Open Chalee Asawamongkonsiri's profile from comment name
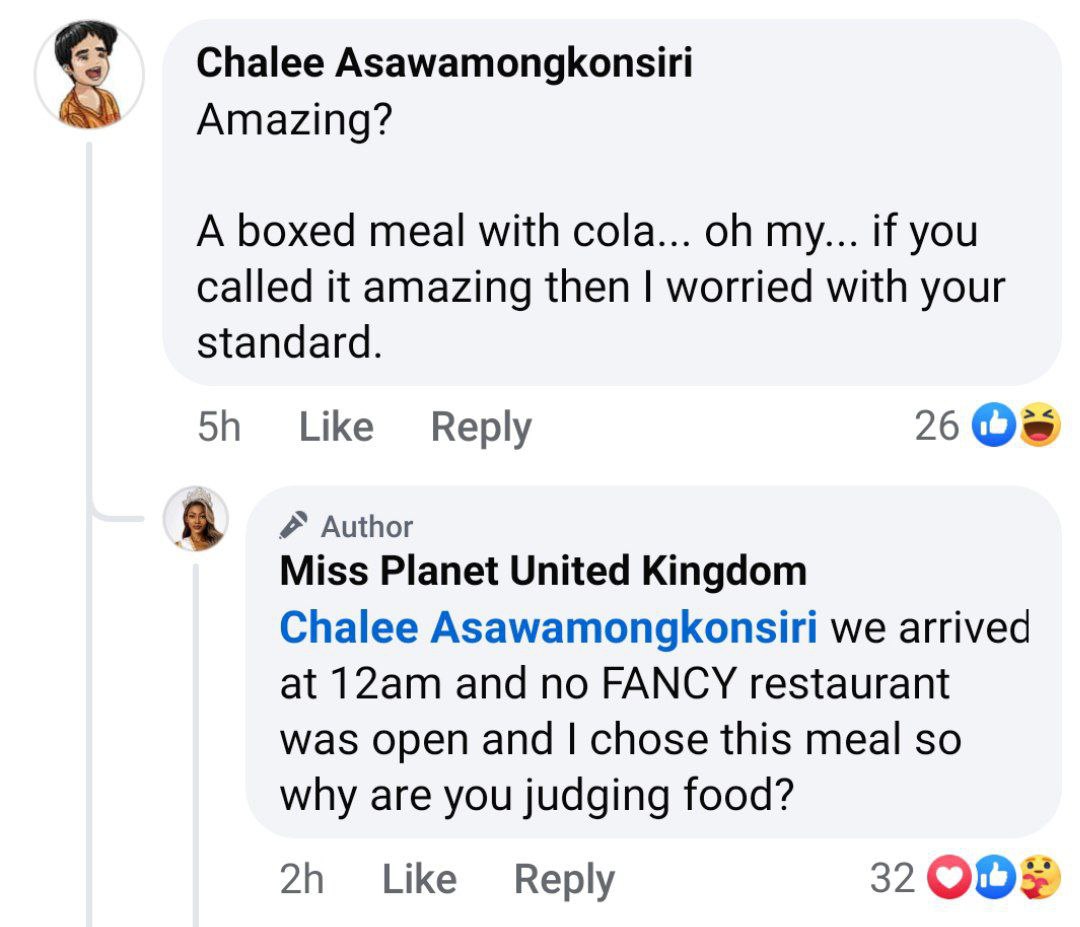The image size is (1080, 927). (x=444, y=62)
